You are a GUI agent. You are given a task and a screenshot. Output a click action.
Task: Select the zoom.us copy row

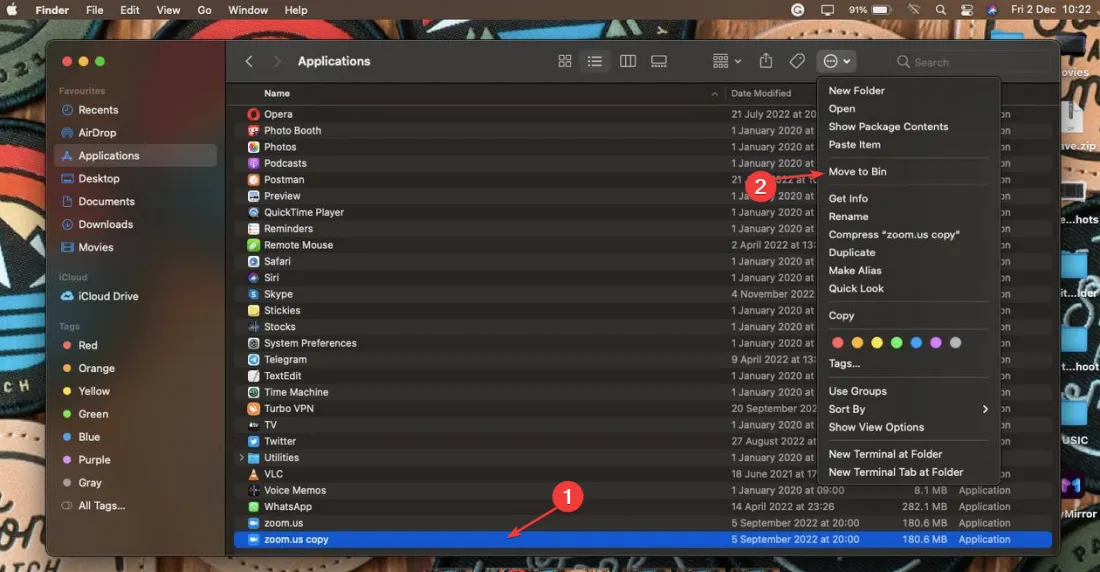pyautogui.click(x=643, y=540)
